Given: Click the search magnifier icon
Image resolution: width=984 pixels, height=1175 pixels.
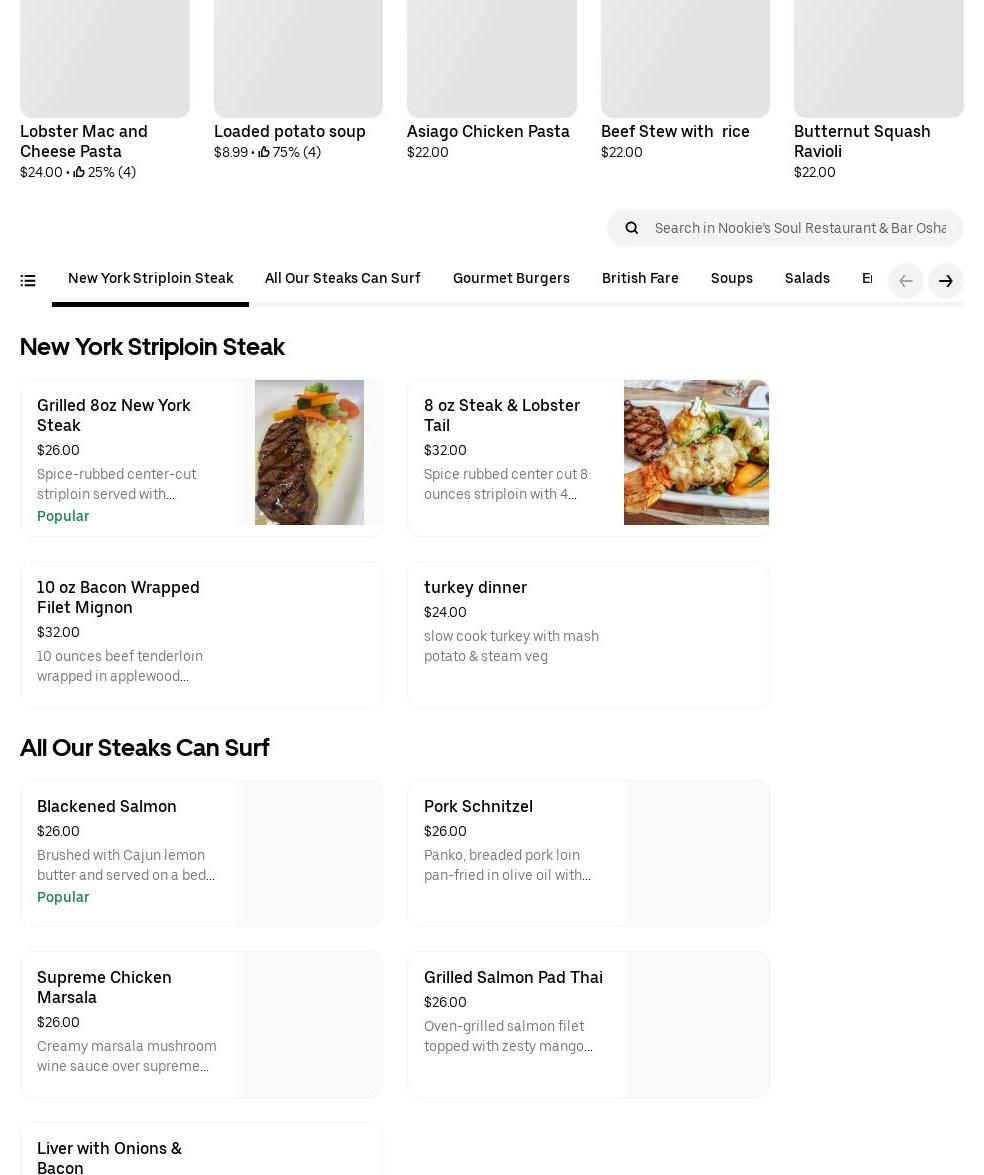Looking at the screenshot, I should (x=632, y=228).
